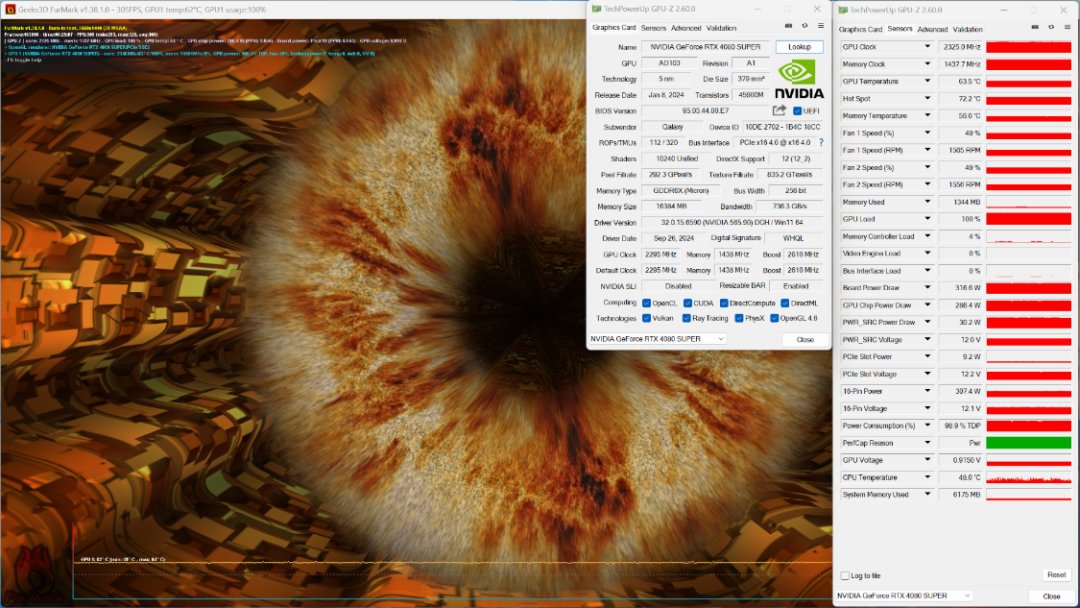Click the NVIDIA logo
The width and height of the screenshot is (1080, 608).
tap(798, 80)
